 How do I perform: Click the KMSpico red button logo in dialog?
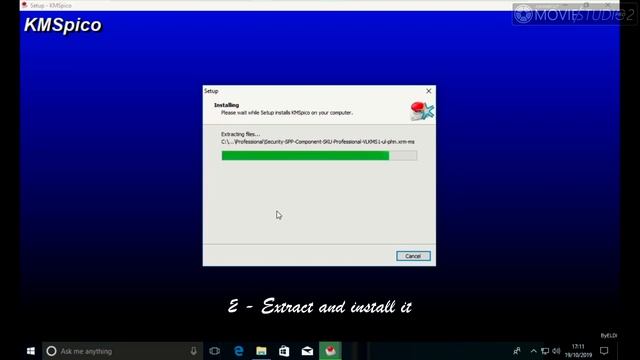(422, 111)
